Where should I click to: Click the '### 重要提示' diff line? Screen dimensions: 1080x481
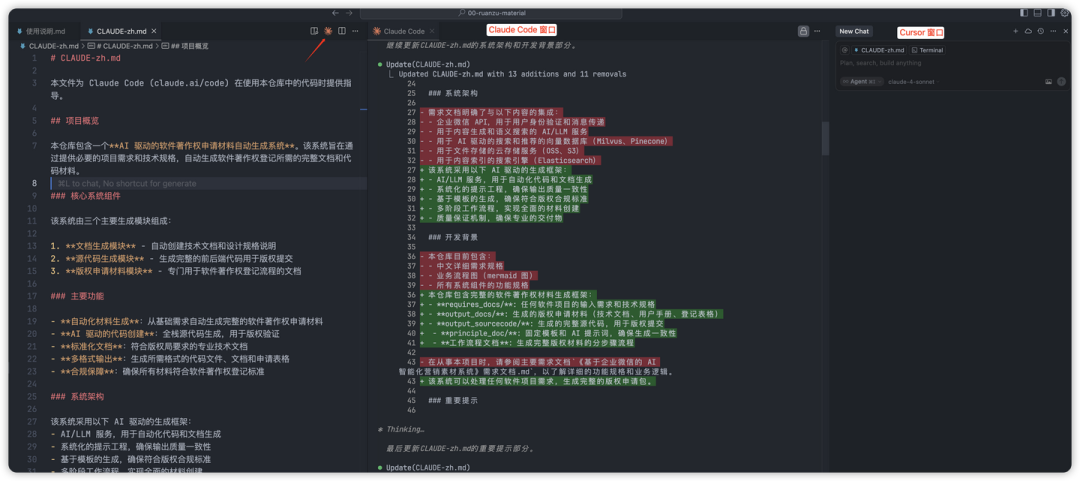pos(453,400)
